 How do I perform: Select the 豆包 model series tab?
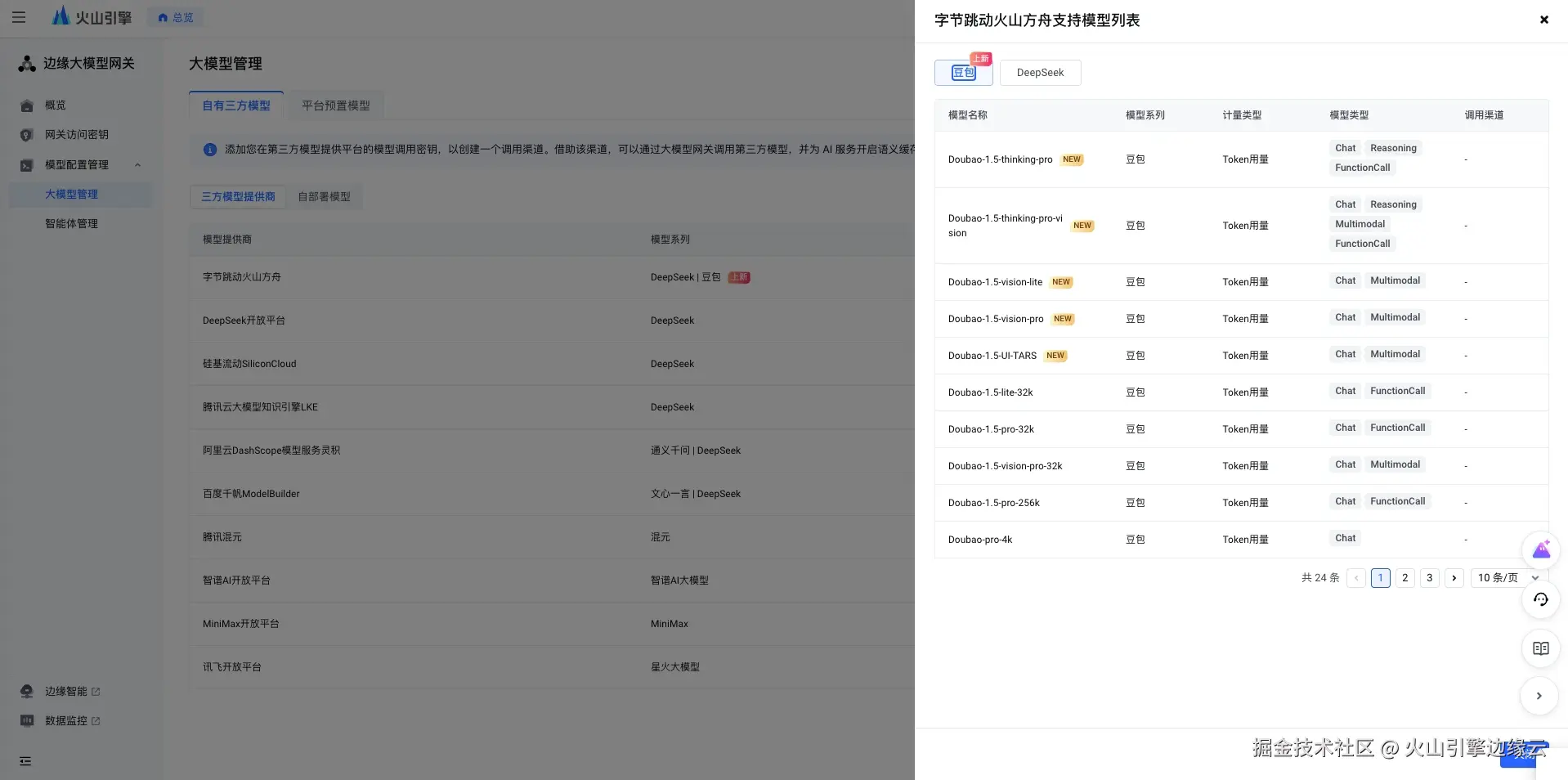pyautogui.click(x=964, y=73)
